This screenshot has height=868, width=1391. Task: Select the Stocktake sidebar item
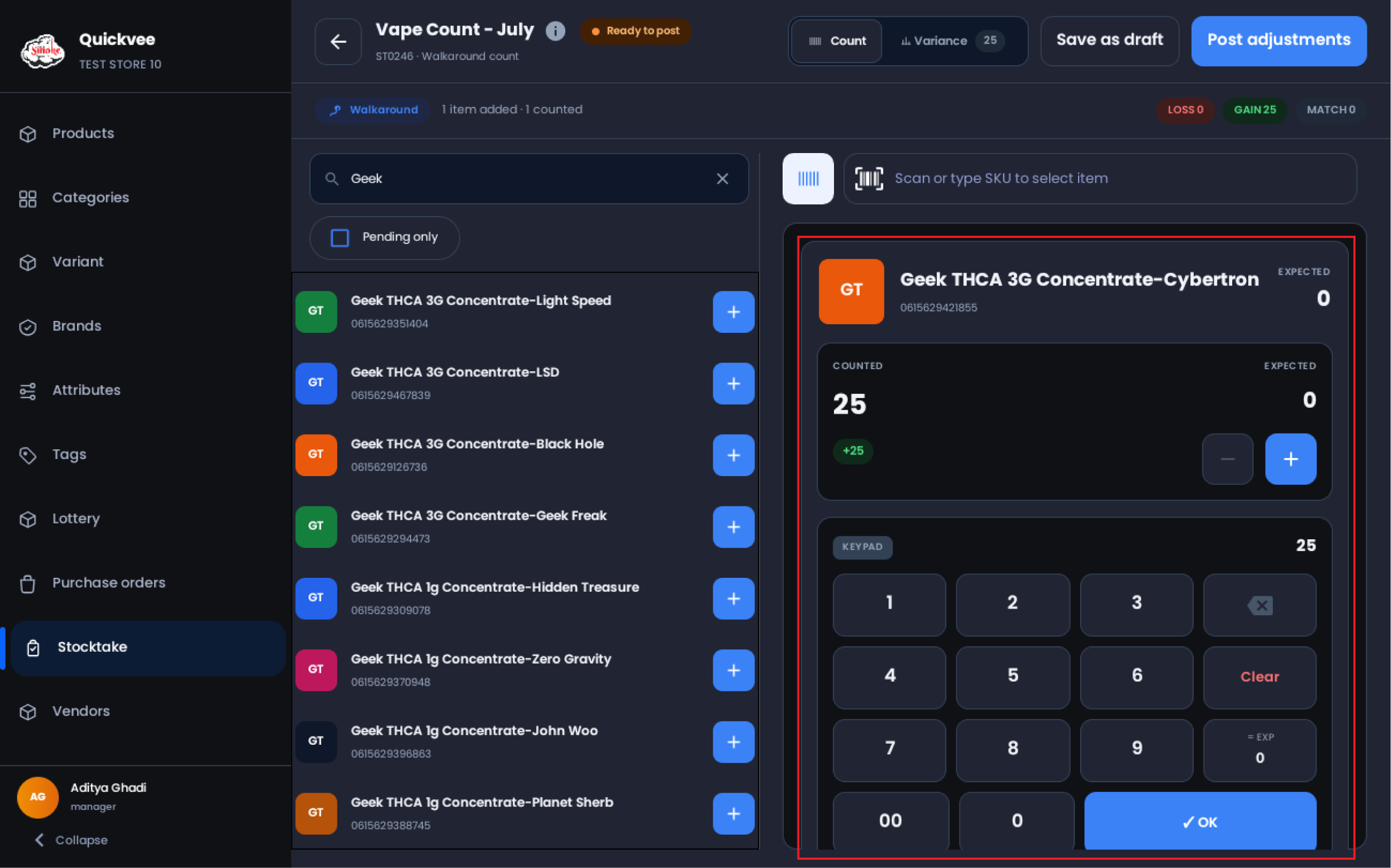click(148, 648)
